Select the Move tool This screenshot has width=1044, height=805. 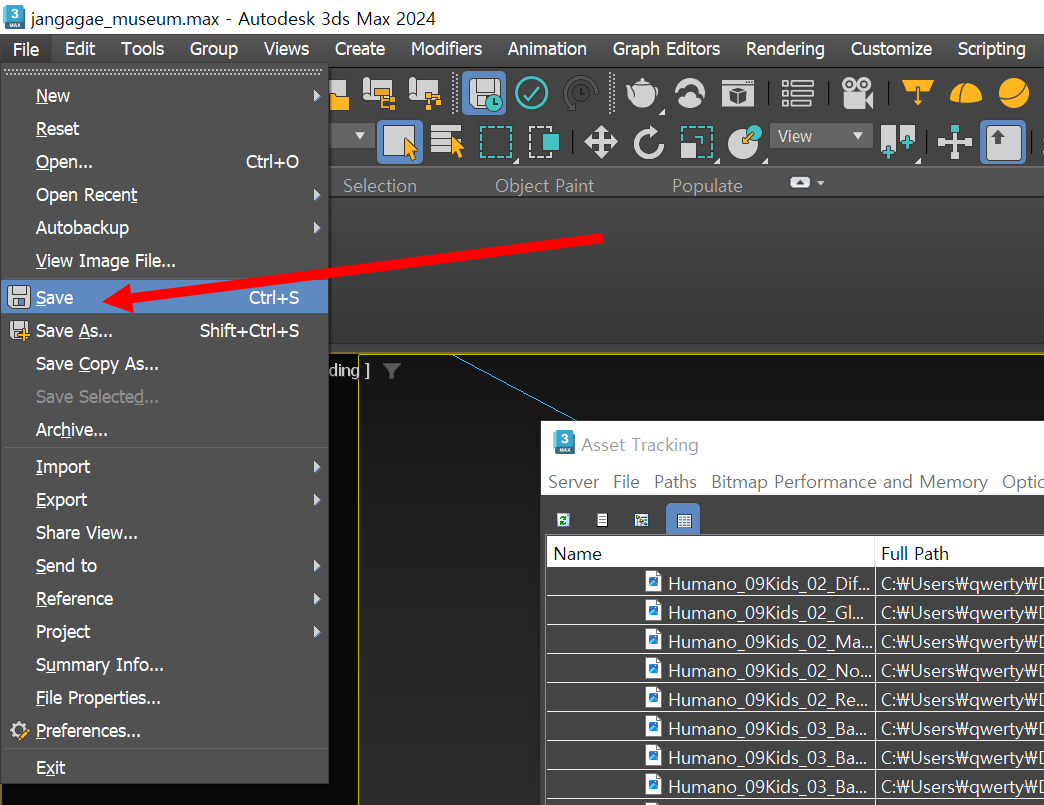tap(601, 142)
